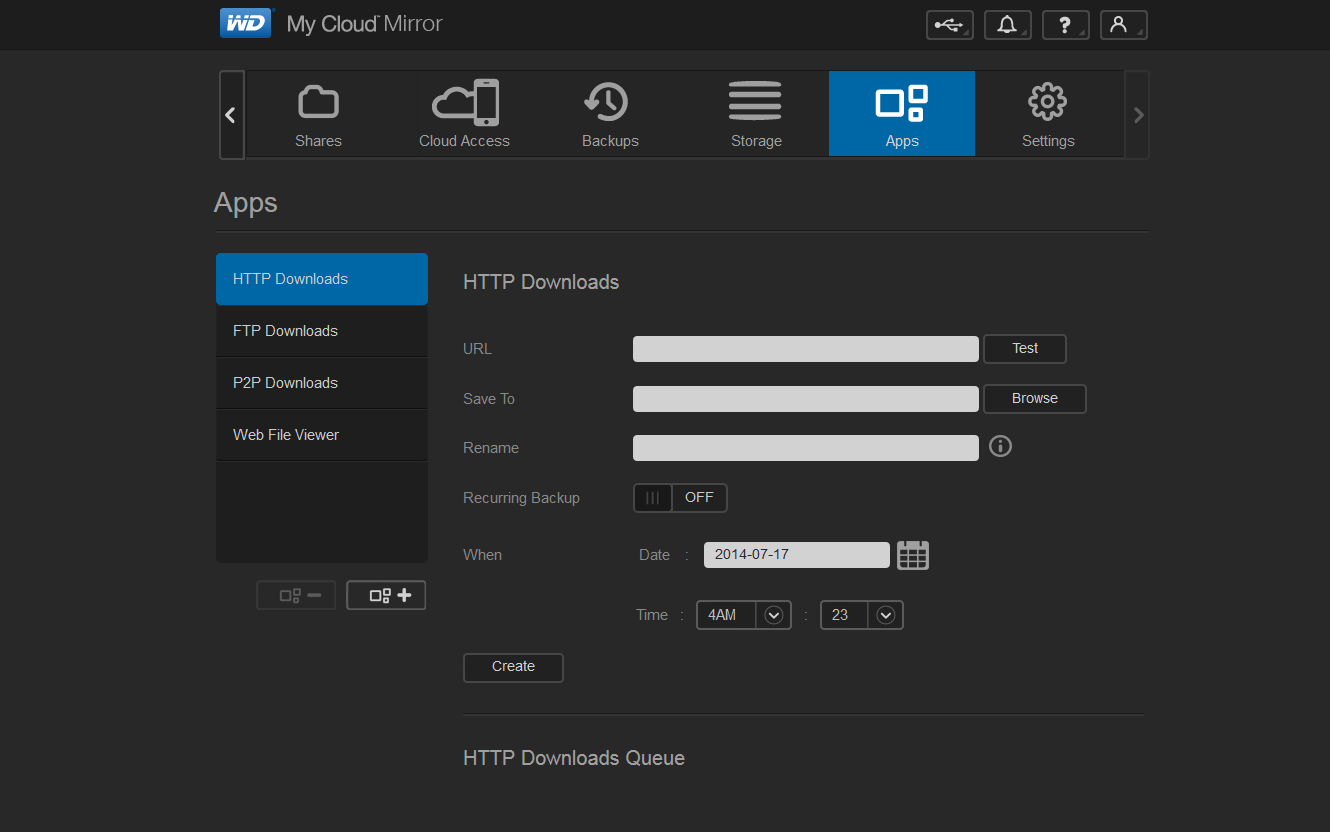The height and width of the screenshot is (832, 1330).
Task: Create the HTTP download job
Action: tap(513, 667)
